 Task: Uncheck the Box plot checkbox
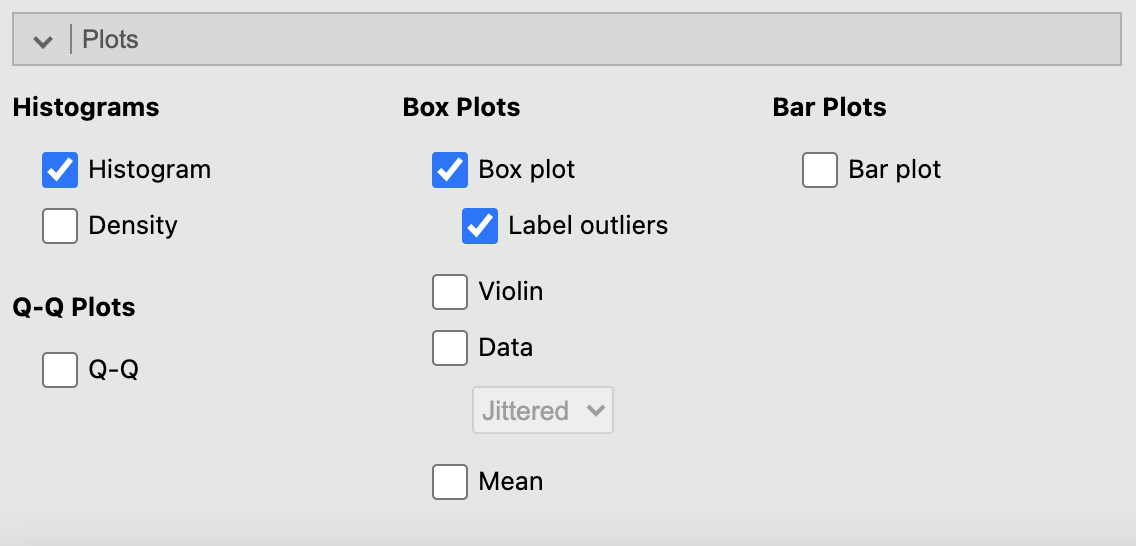click(450, 170)
